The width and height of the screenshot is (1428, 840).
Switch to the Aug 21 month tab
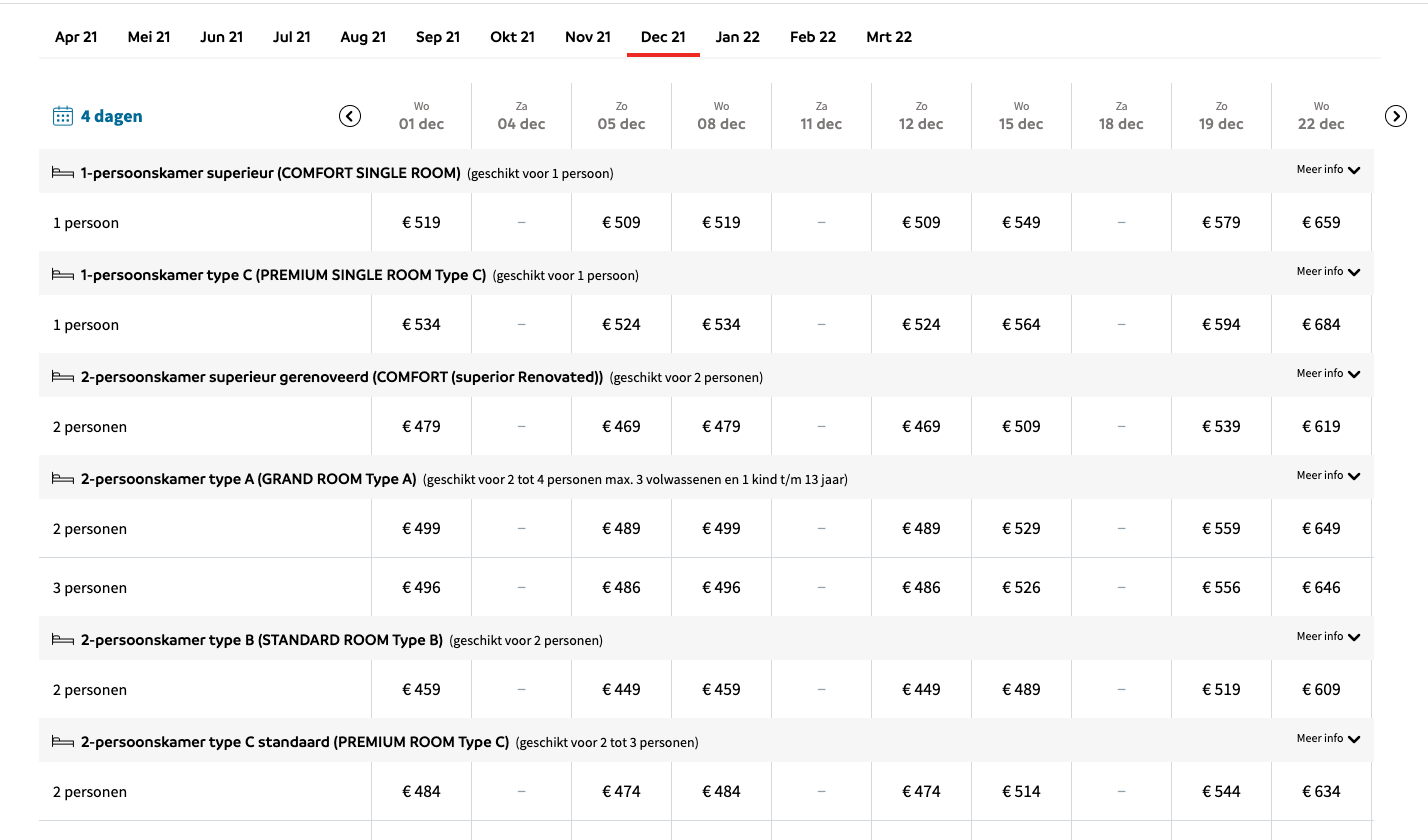pos(363,37)
